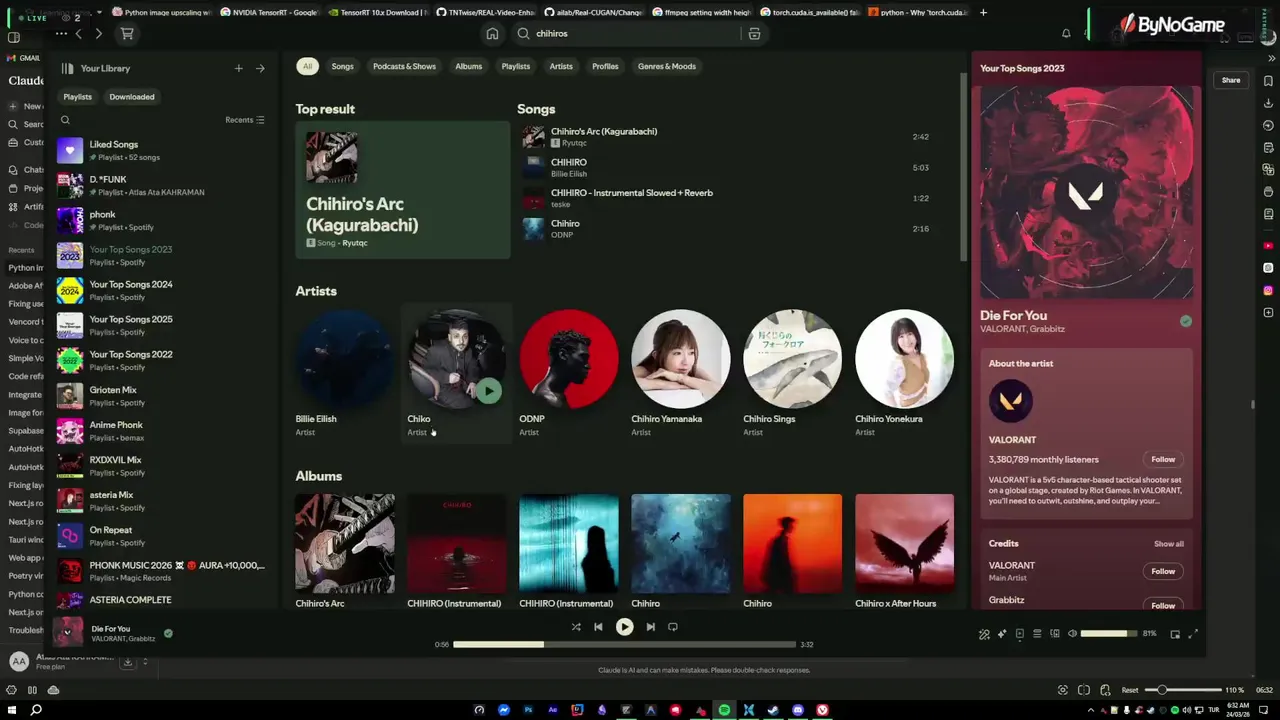Filter library by Downloaded chip
This screenshot has height=720, width=1280.
click(132, 97)
